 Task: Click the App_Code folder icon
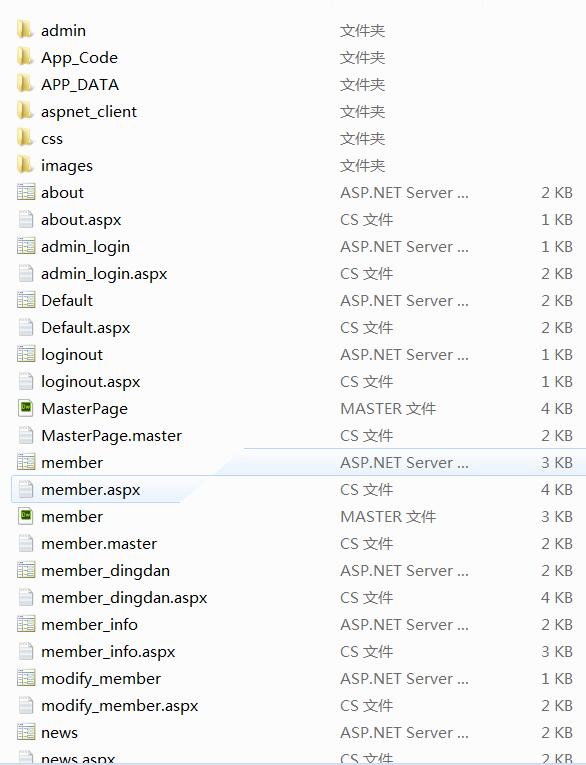pos(25,57)
